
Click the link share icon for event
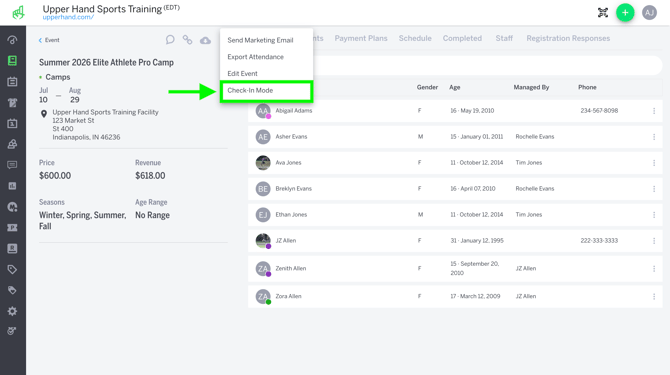188,40
